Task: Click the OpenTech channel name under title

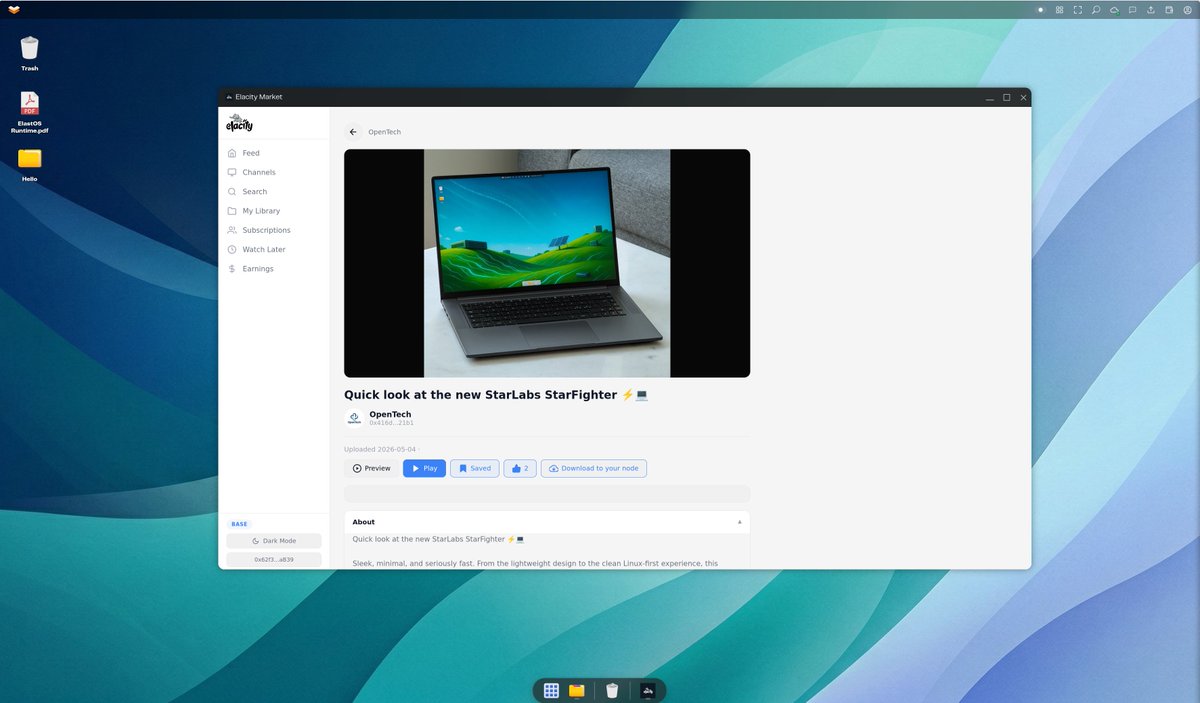Action: [x=390, y=414]
